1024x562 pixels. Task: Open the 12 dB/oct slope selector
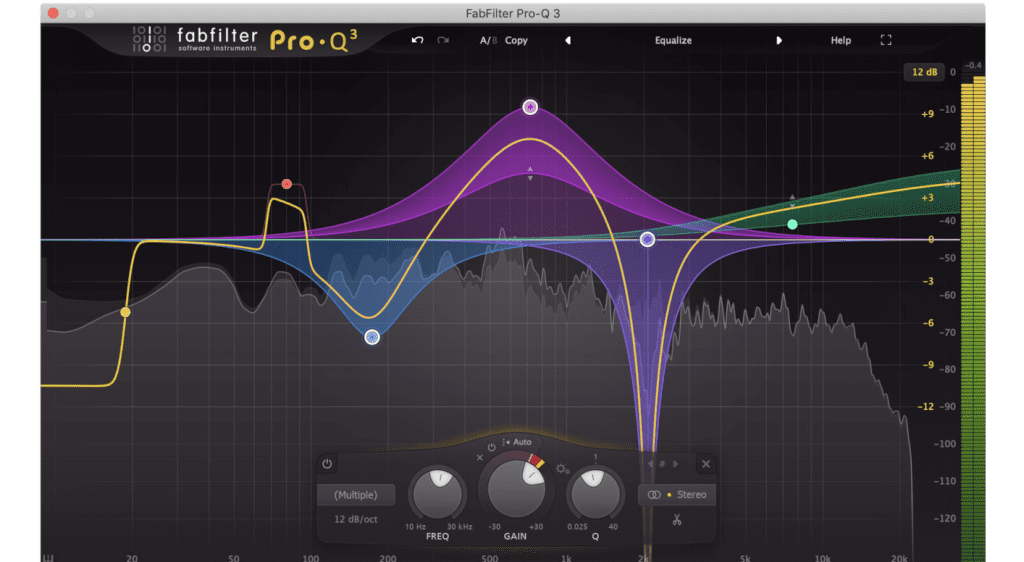tap(356, 520)
